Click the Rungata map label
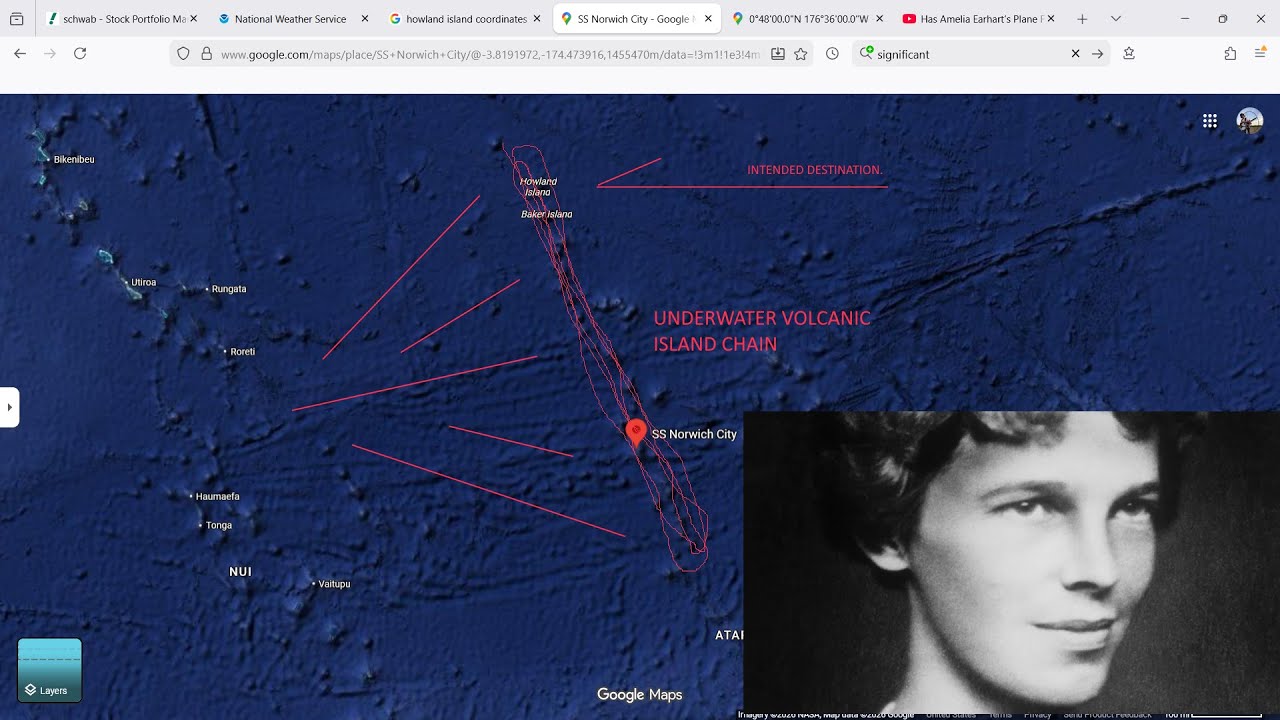Viewport: 1280px width, 720px height. (229, 289)
